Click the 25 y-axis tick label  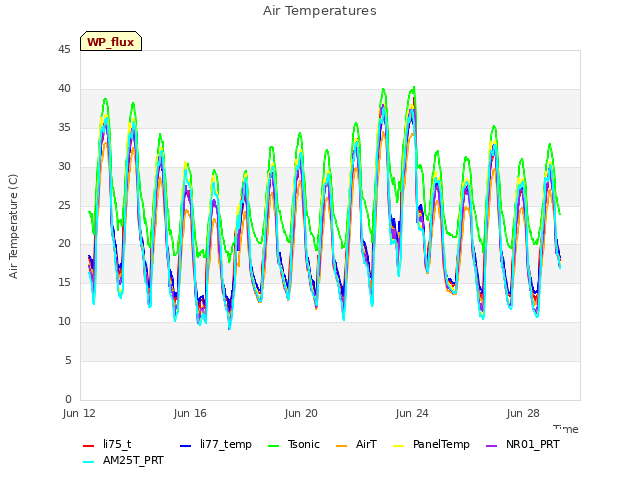click(x=64, y=205)
